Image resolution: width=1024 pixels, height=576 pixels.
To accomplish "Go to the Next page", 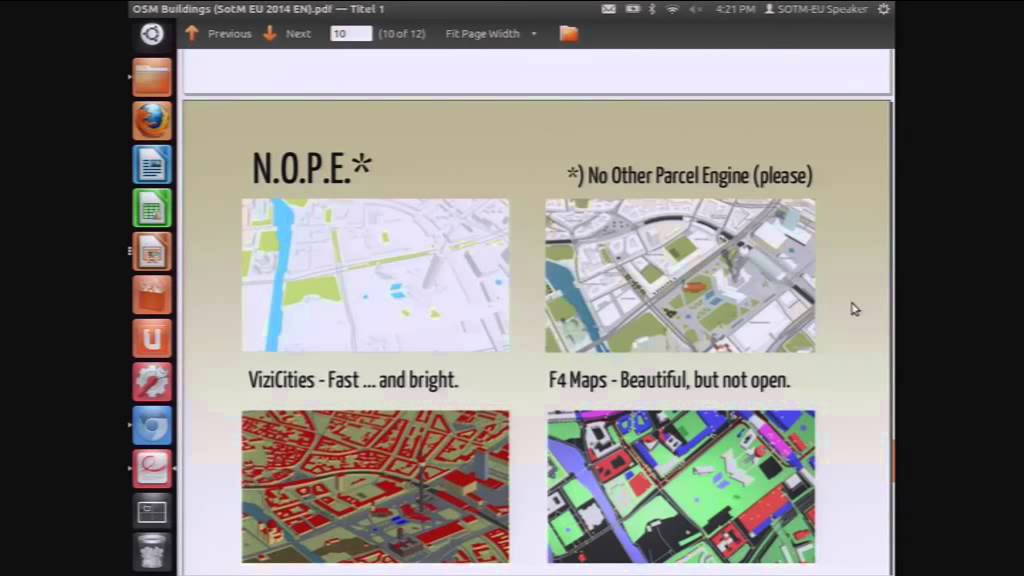I will [298, 34].
